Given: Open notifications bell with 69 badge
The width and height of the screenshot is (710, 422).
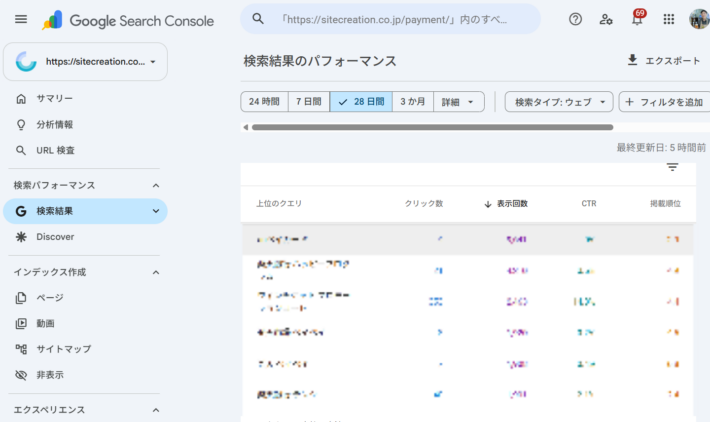Looking at the screenshot, I should point(638,18).
